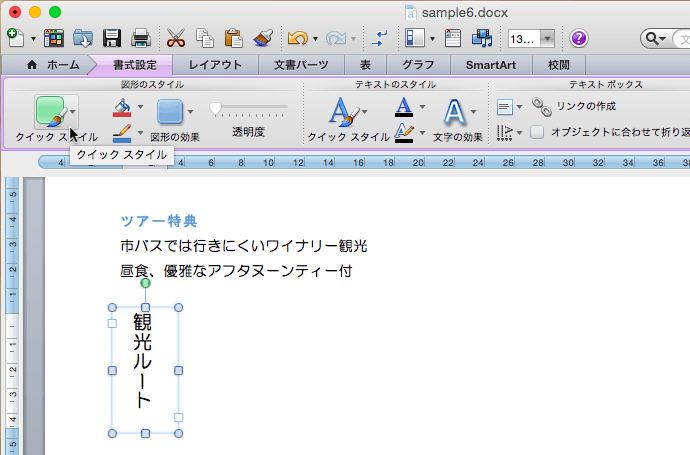Toggle formatting marks display icon
The width and height of the screenshot is (690, 455).
379,38
